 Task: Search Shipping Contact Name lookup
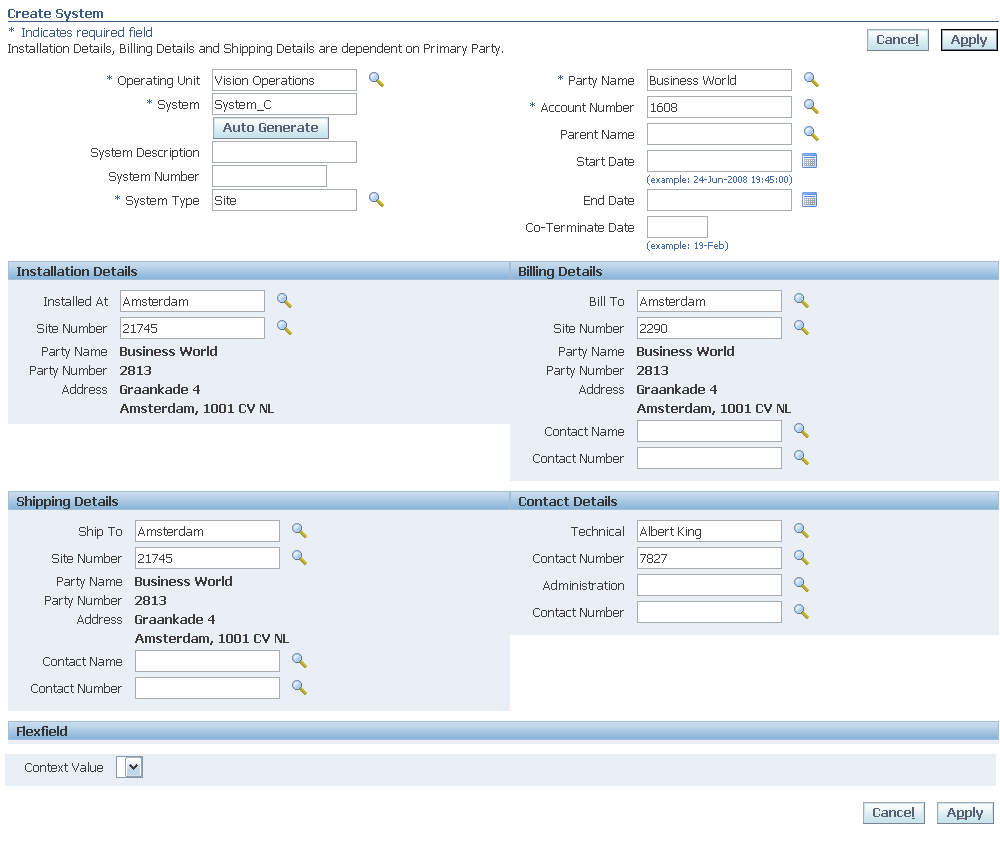(299, 660)
